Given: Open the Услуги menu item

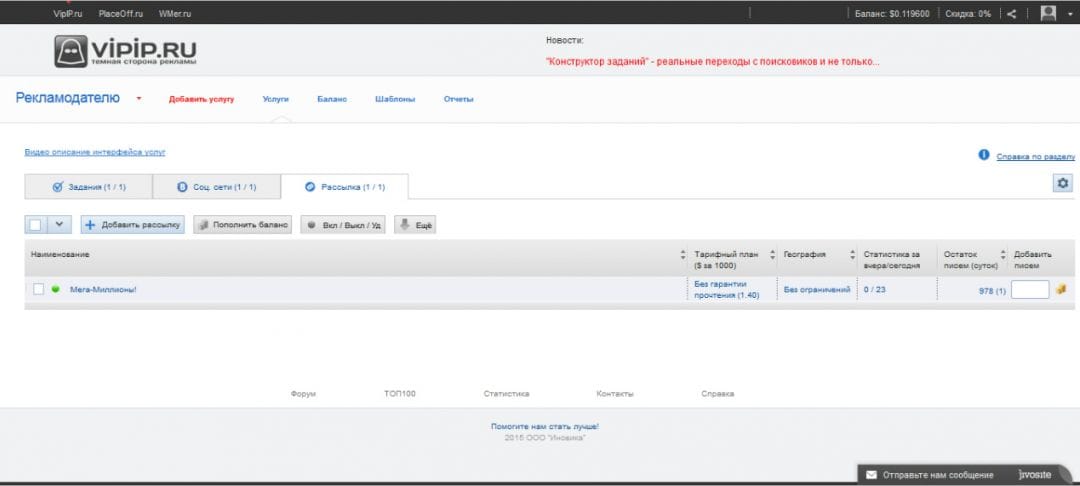Looking at the screenshot, I should (276, 99).
